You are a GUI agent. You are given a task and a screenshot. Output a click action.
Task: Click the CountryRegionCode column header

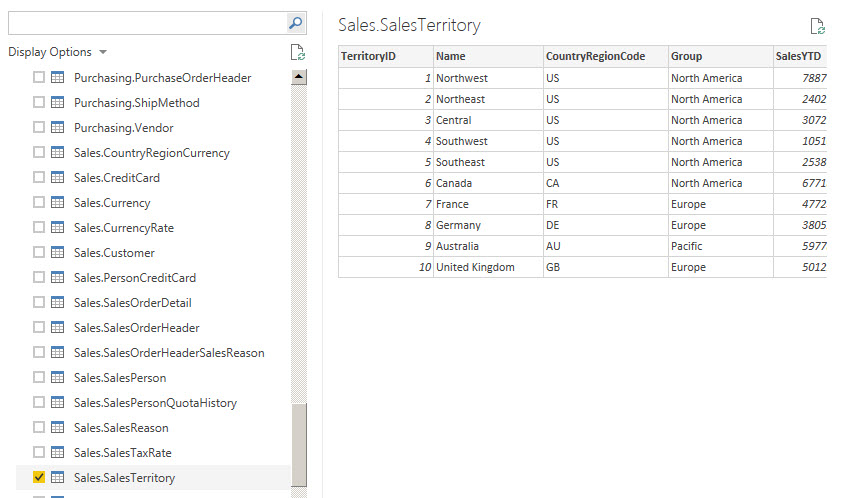pyautogui.click(x=595, y=57)
